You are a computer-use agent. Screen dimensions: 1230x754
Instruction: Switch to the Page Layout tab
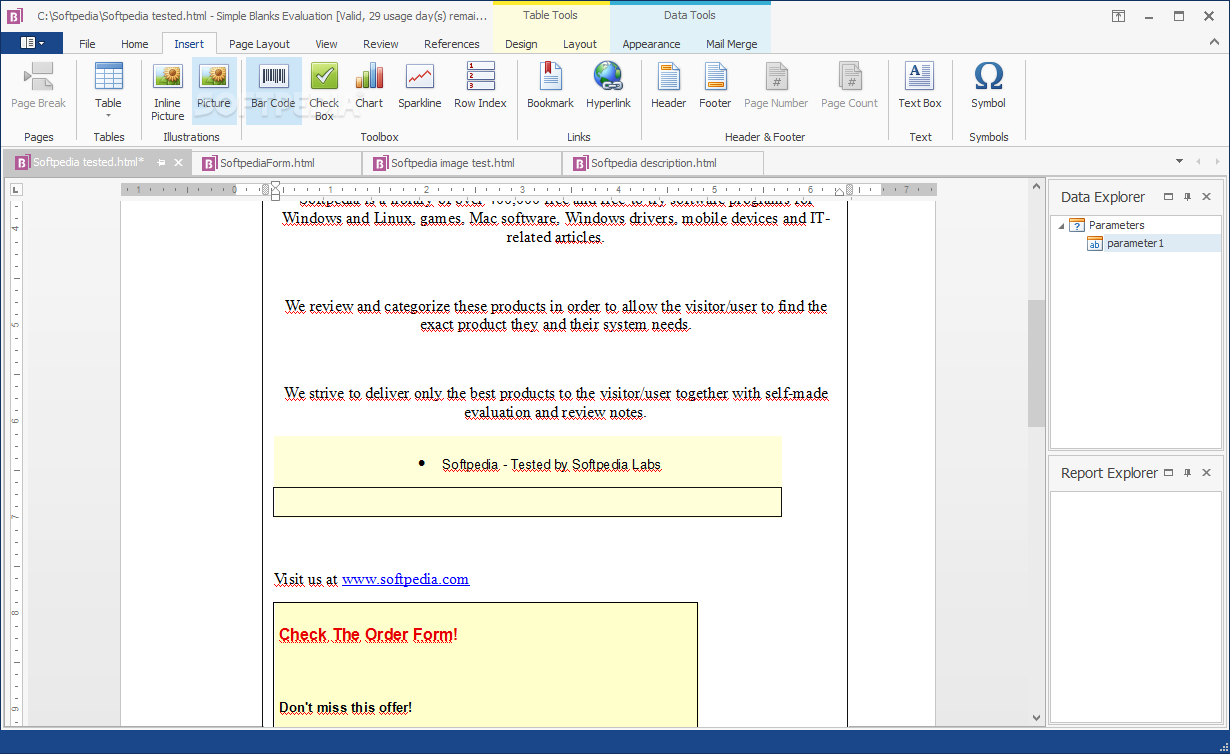259,44
